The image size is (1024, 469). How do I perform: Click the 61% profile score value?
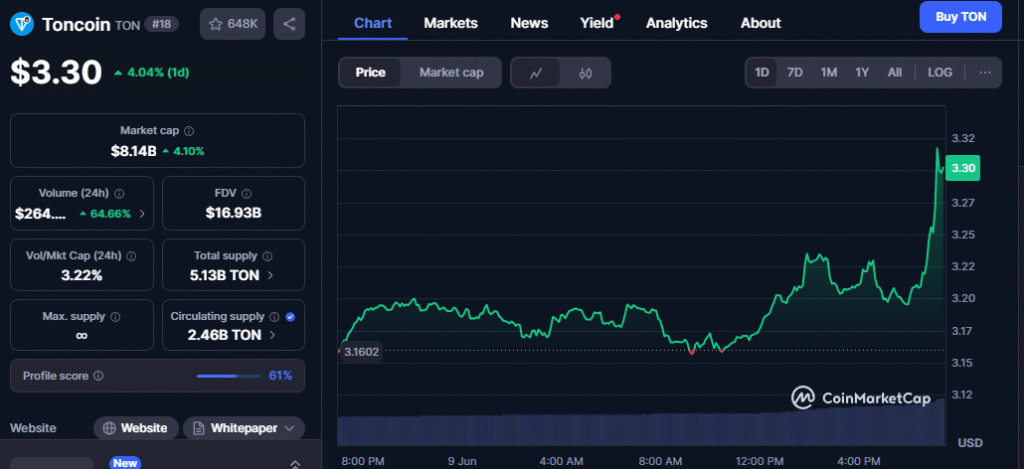click(280, 376)
